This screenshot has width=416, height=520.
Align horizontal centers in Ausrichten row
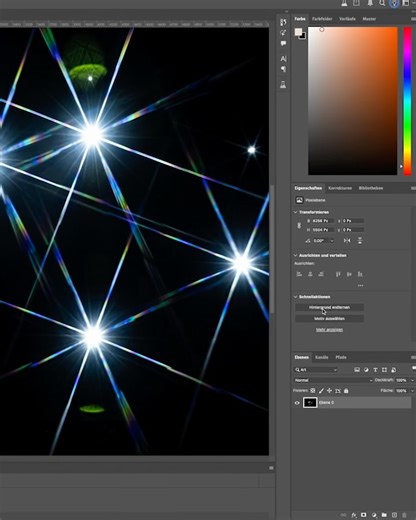[x=310, y=274]
